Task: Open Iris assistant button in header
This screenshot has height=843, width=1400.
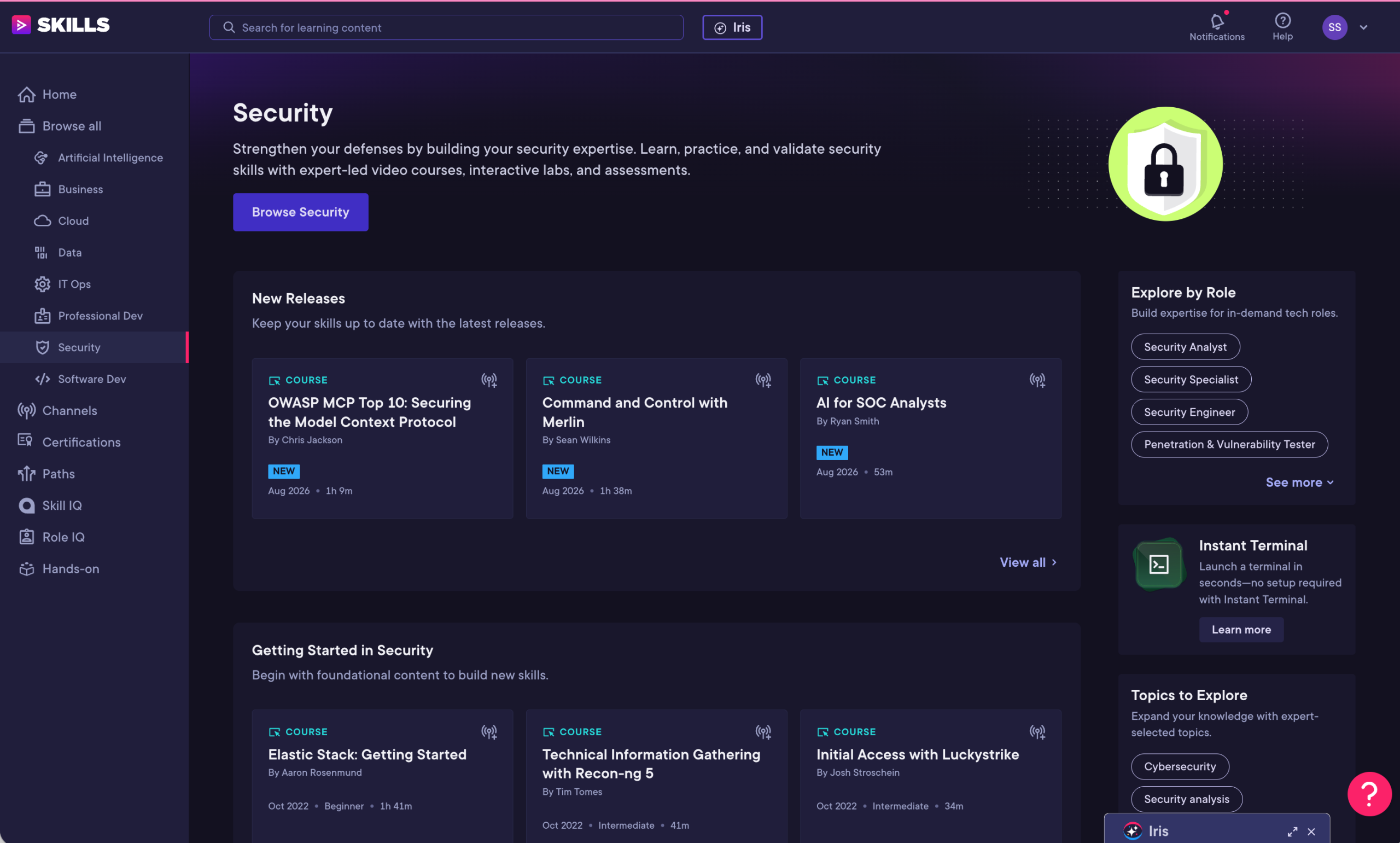Action: point(732,27)
